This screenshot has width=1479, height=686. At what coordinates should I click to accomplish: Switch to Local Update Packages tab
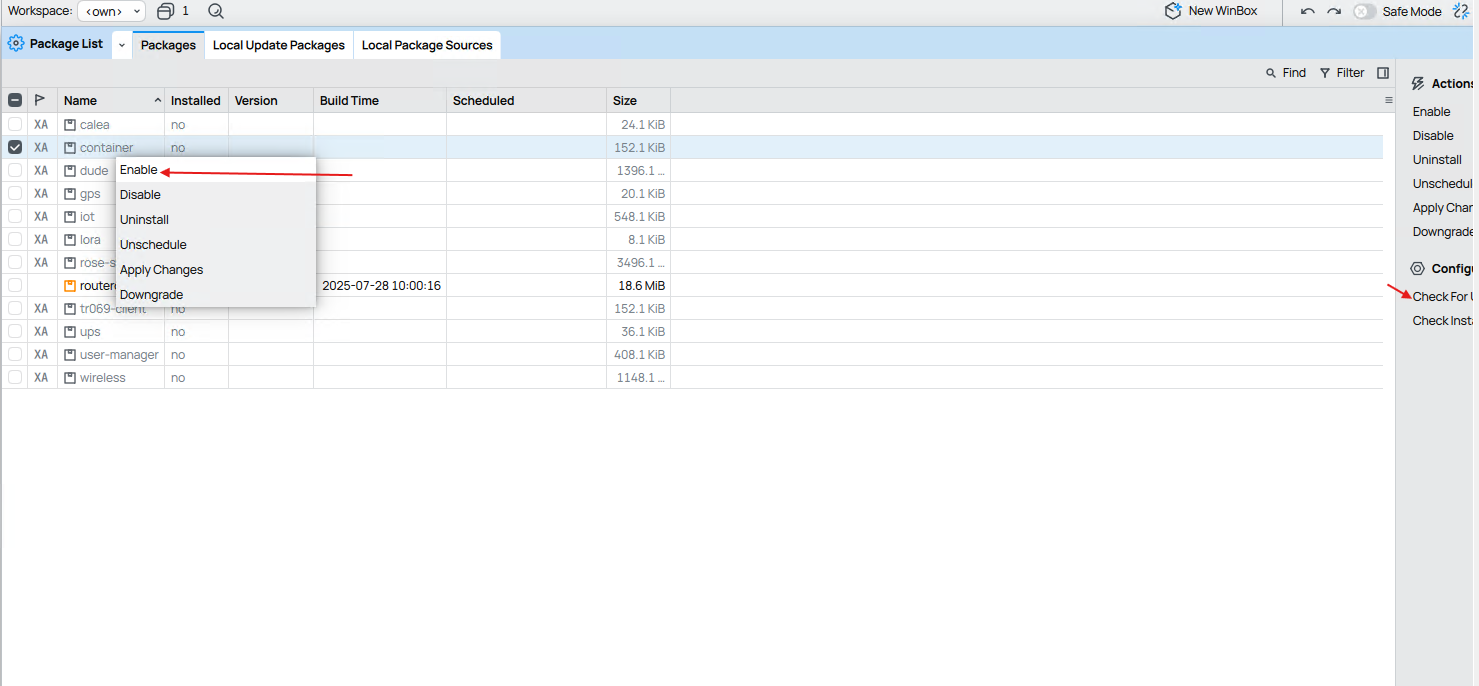(279, 45)
